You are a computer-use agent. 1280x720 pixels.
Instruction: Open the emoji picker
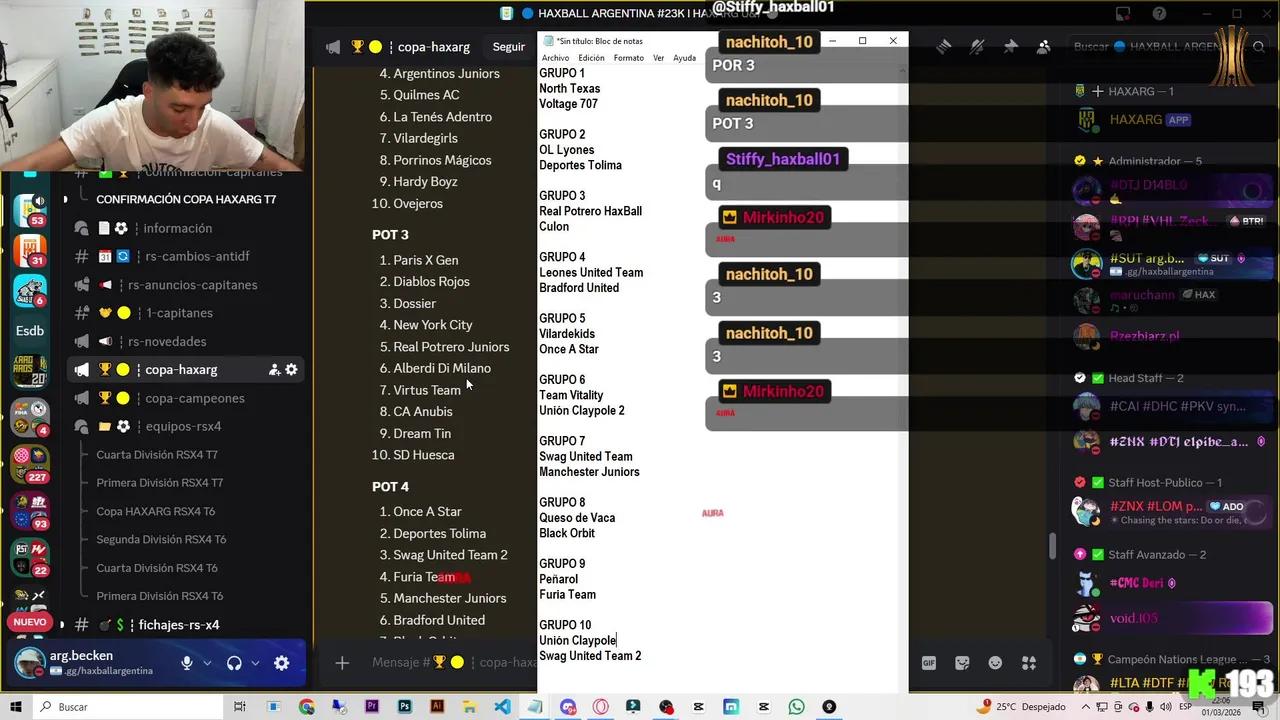point(994,662)
